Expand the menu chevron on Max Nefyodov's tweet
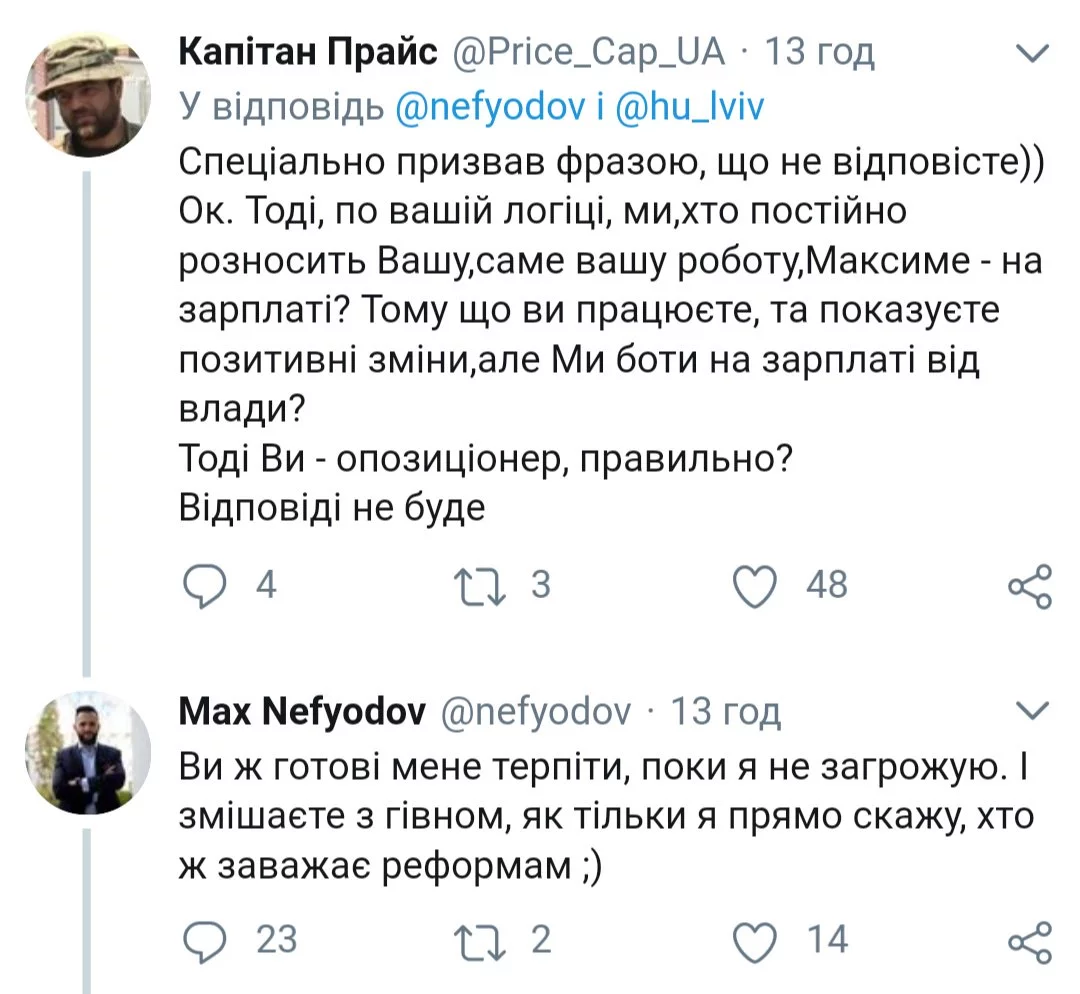 tap(1029, 711)
